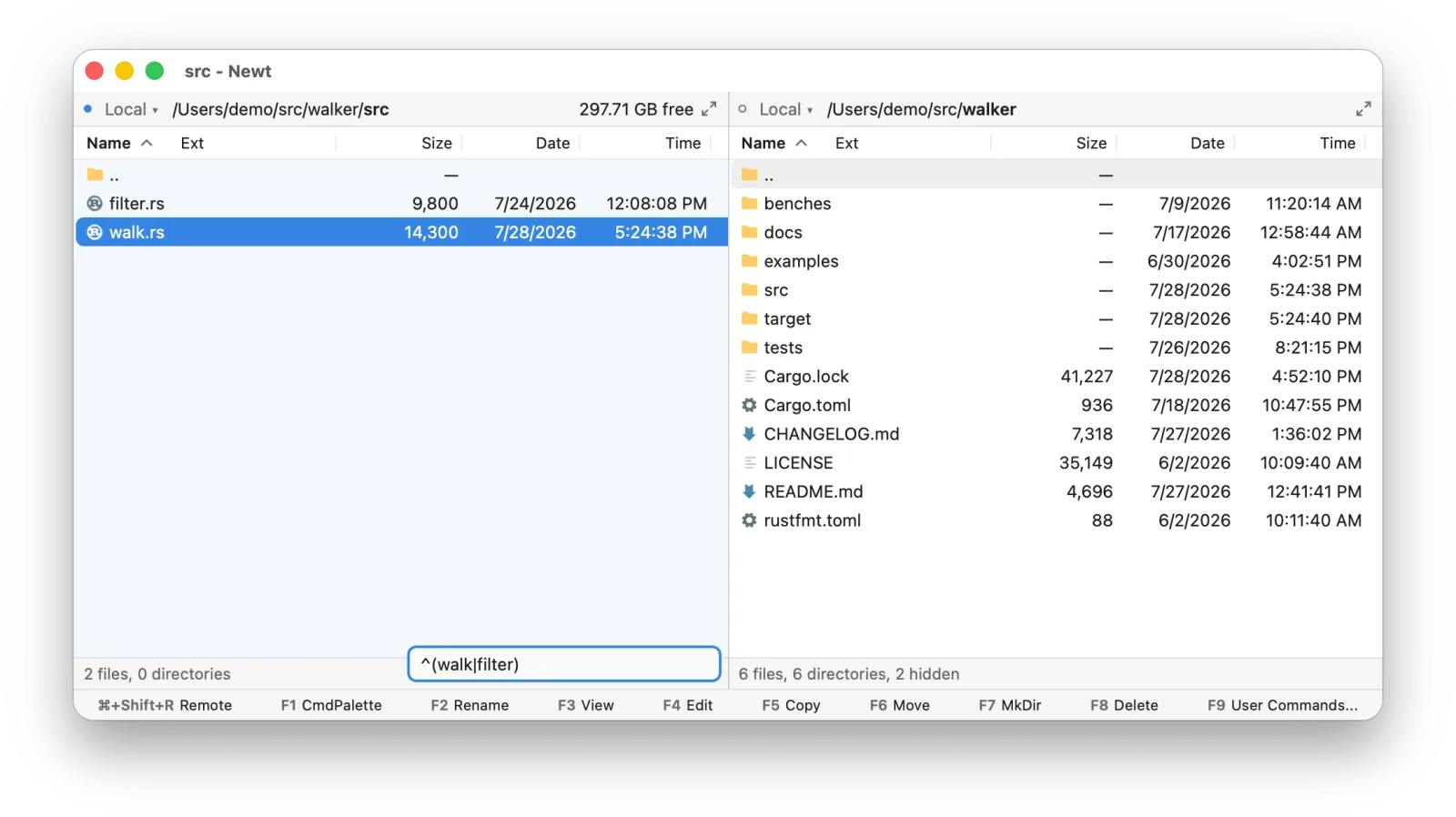
Task: Expand the right pane with its arrows icon
Action: [x=1363, y=109]
